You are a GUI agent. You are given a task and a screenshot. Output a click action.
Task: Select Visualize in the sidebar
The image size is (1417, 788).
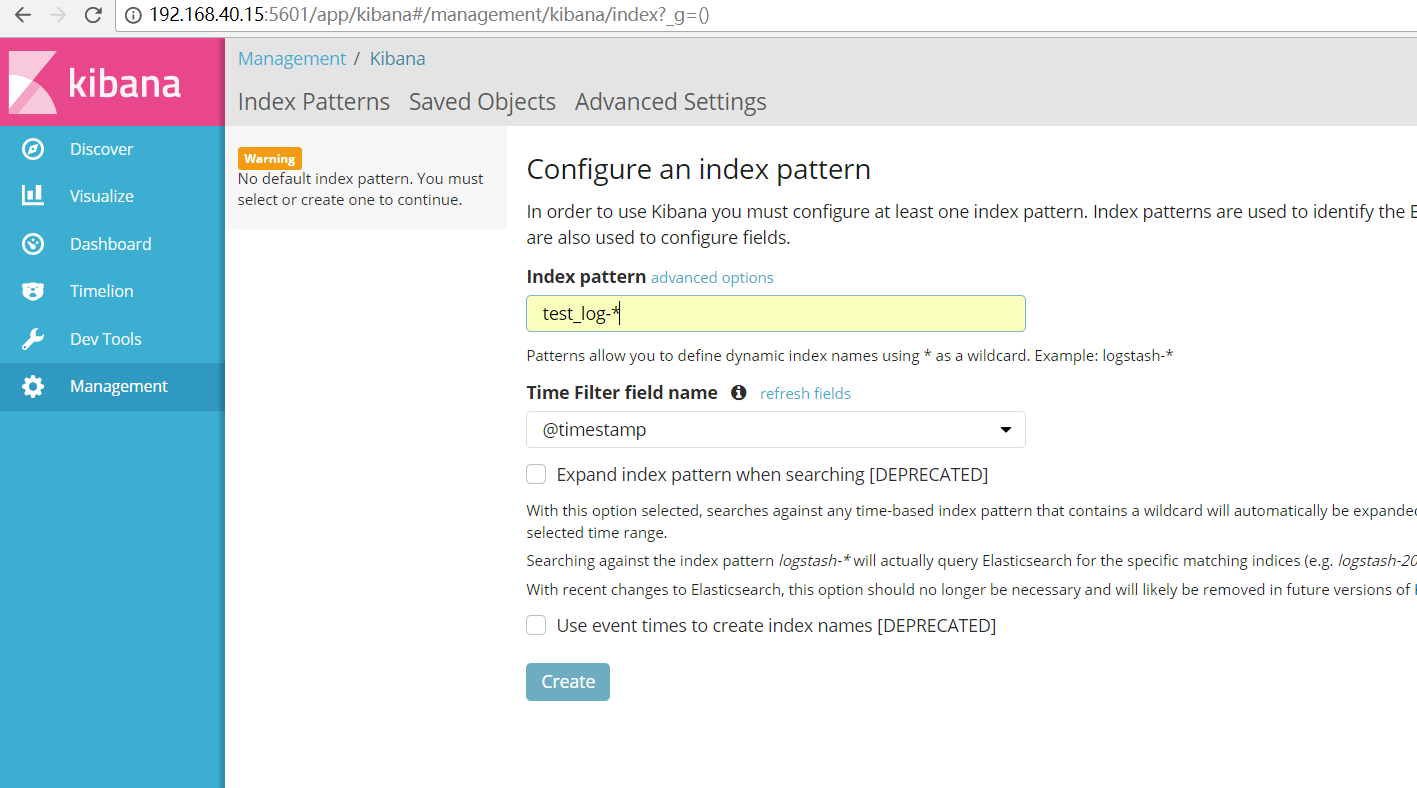[112, 196]
